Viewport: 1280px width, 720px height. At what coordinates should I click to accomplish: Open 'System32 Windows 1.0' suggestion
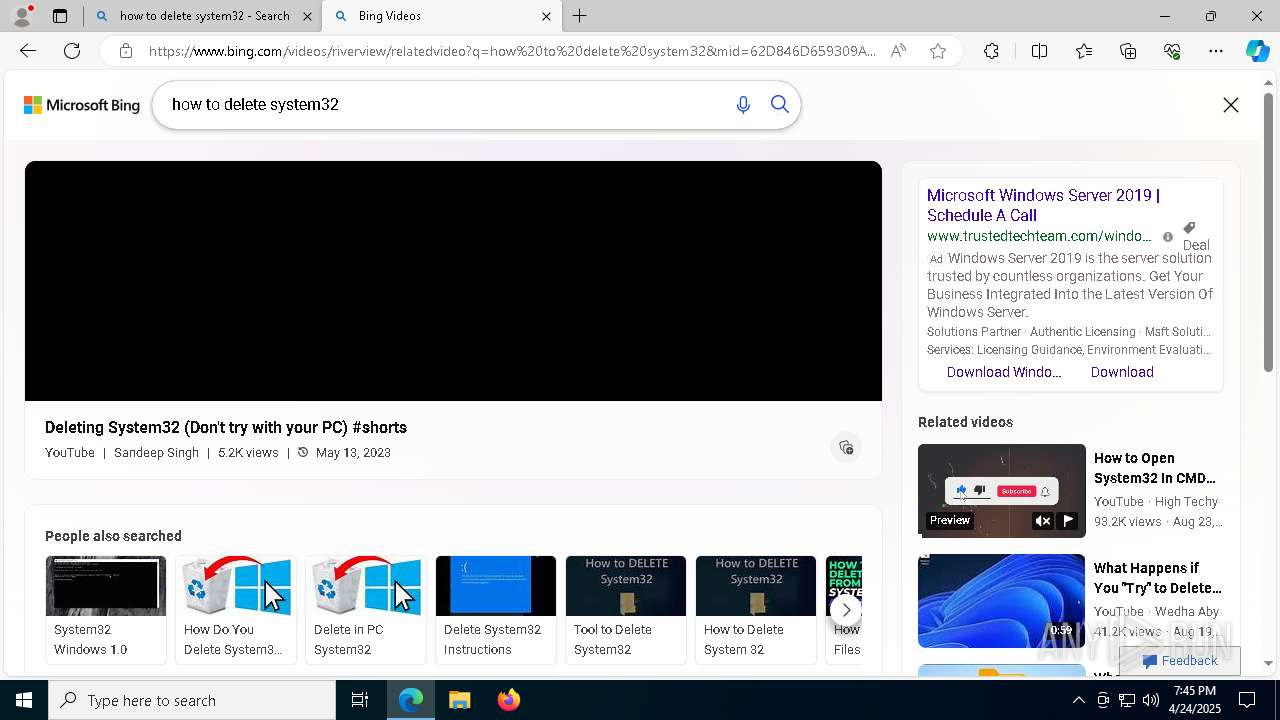106,610
